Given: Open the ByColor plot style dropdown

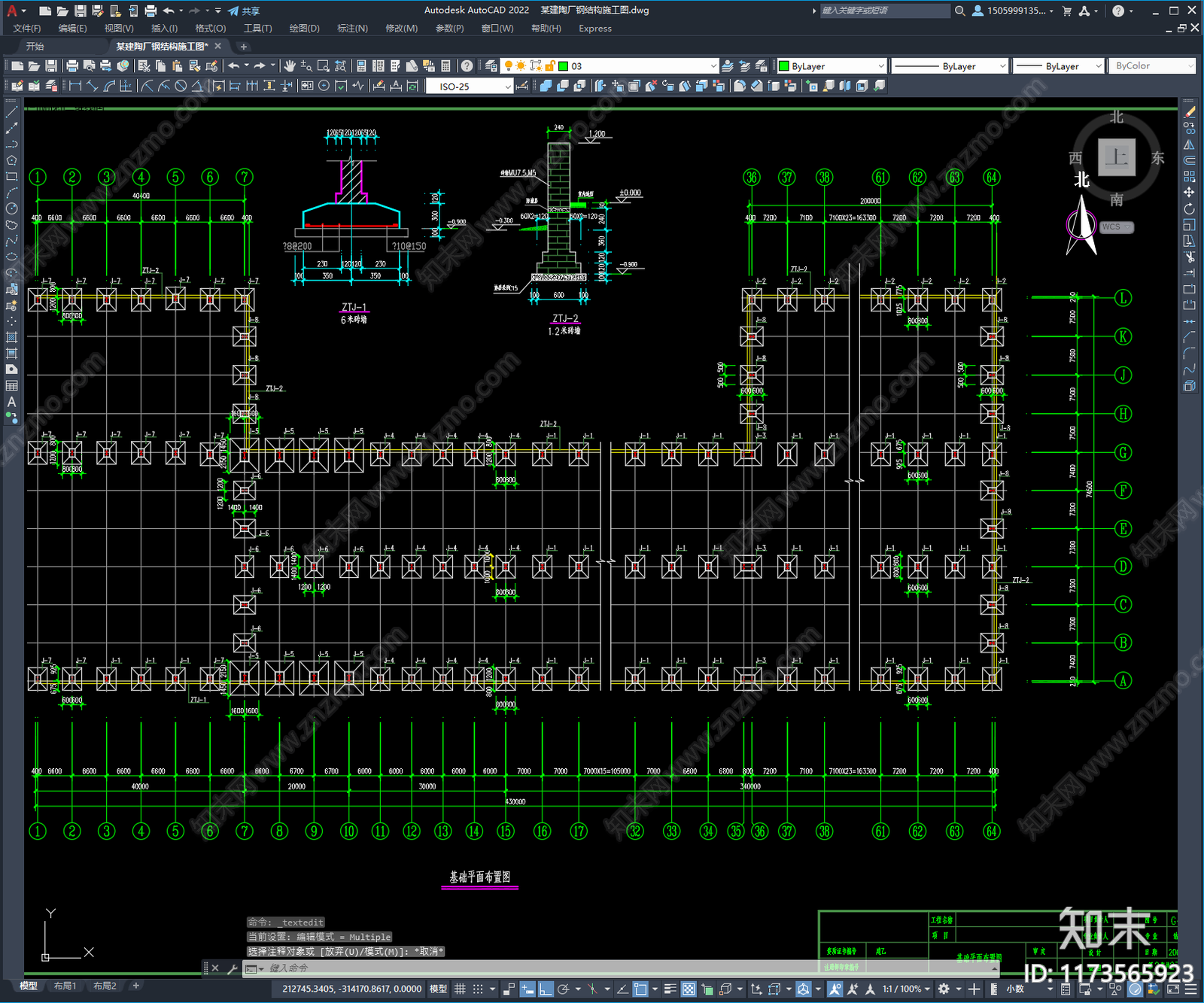Looking at the screenshot, I should pyautogui.click(x=1190, y=66).
